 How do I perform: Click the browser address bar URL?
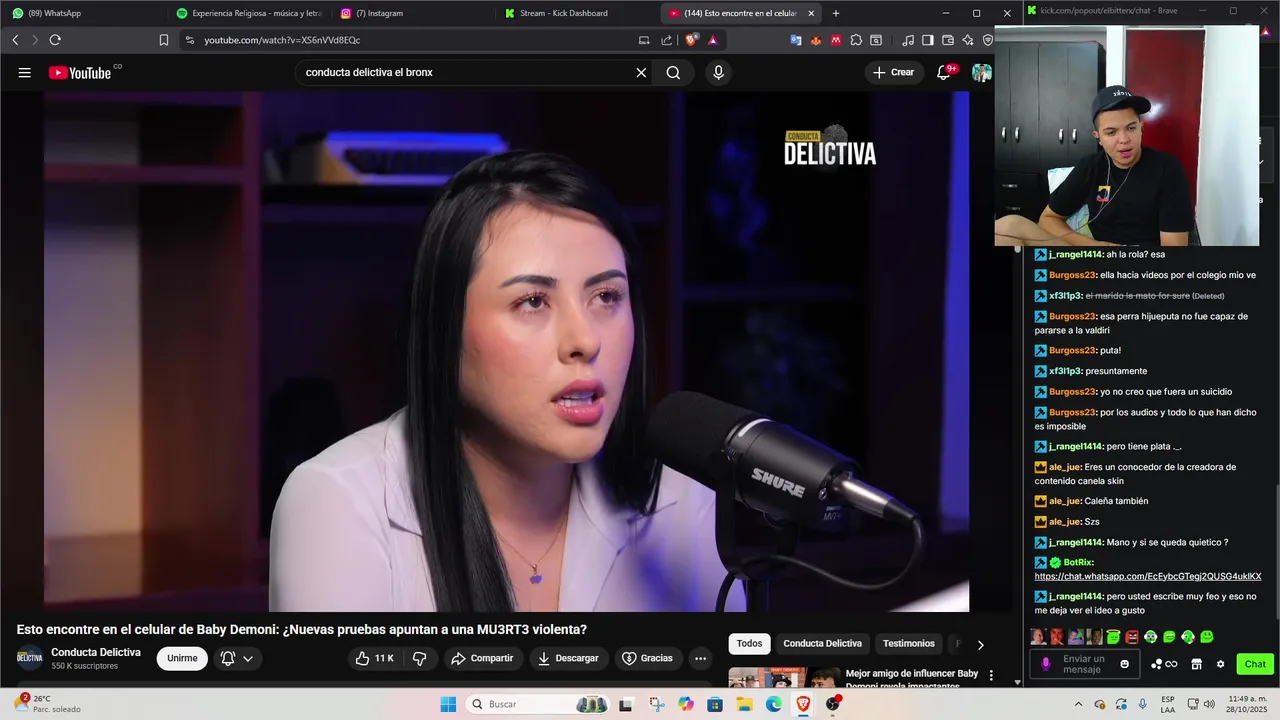[x=282, y=40]
